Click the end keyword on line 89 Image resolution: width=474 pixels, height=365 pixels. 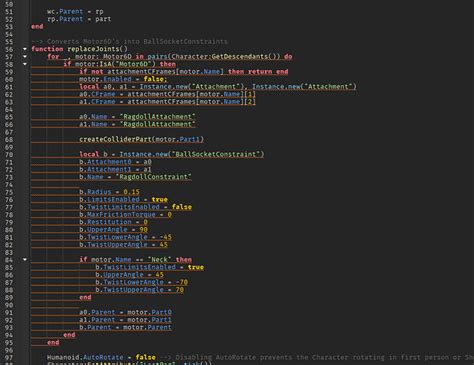[x=85, y=297]
